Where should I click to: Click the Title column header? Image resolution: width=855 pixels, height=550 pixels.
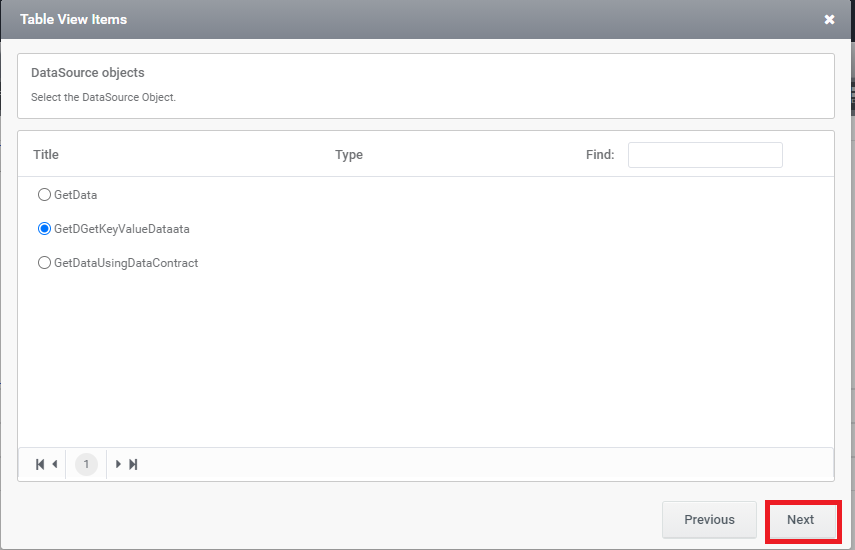[x=46, y=155]
